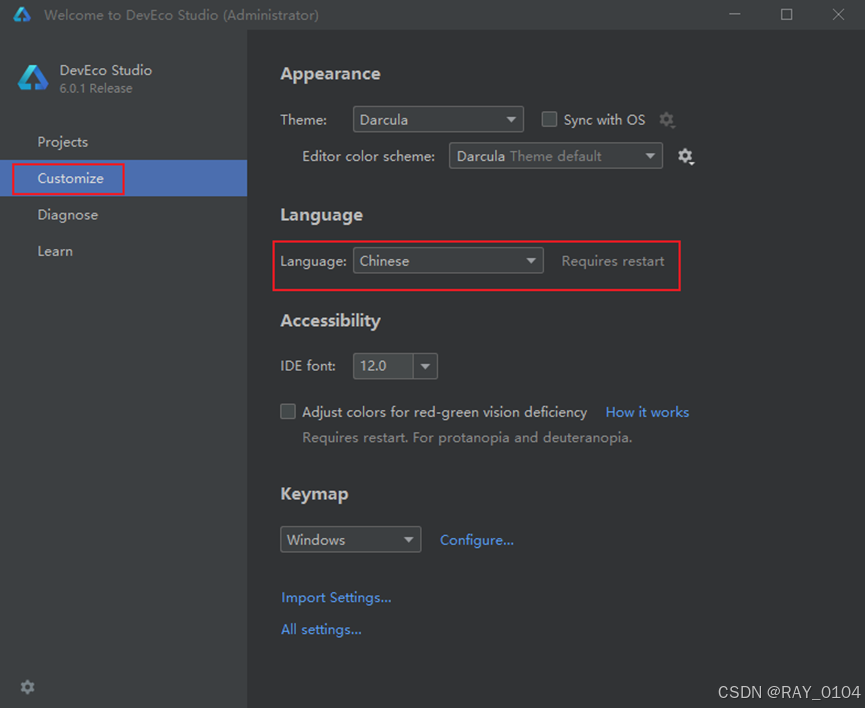This screenshot has height=708, width=865.
Task: Open the Editor color scheme dropdown
Action: (556, 156)
